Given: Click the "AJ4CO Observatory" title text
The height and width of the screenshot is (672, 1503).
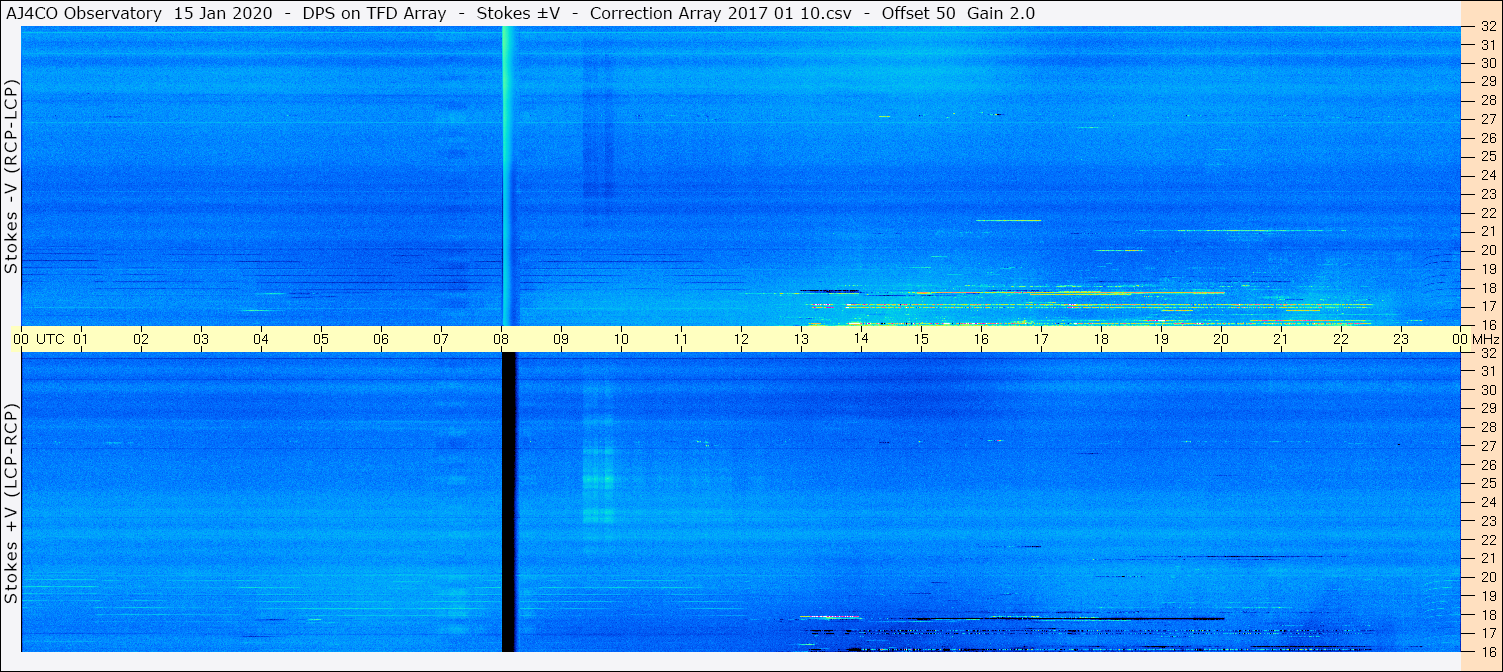Looking at the screenshot, I should click(85, 13).
